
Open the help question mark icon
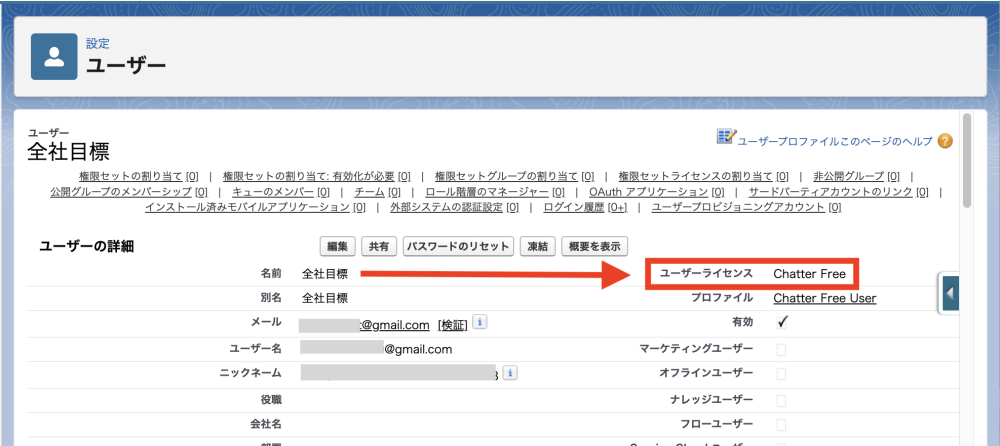(944, 141)
